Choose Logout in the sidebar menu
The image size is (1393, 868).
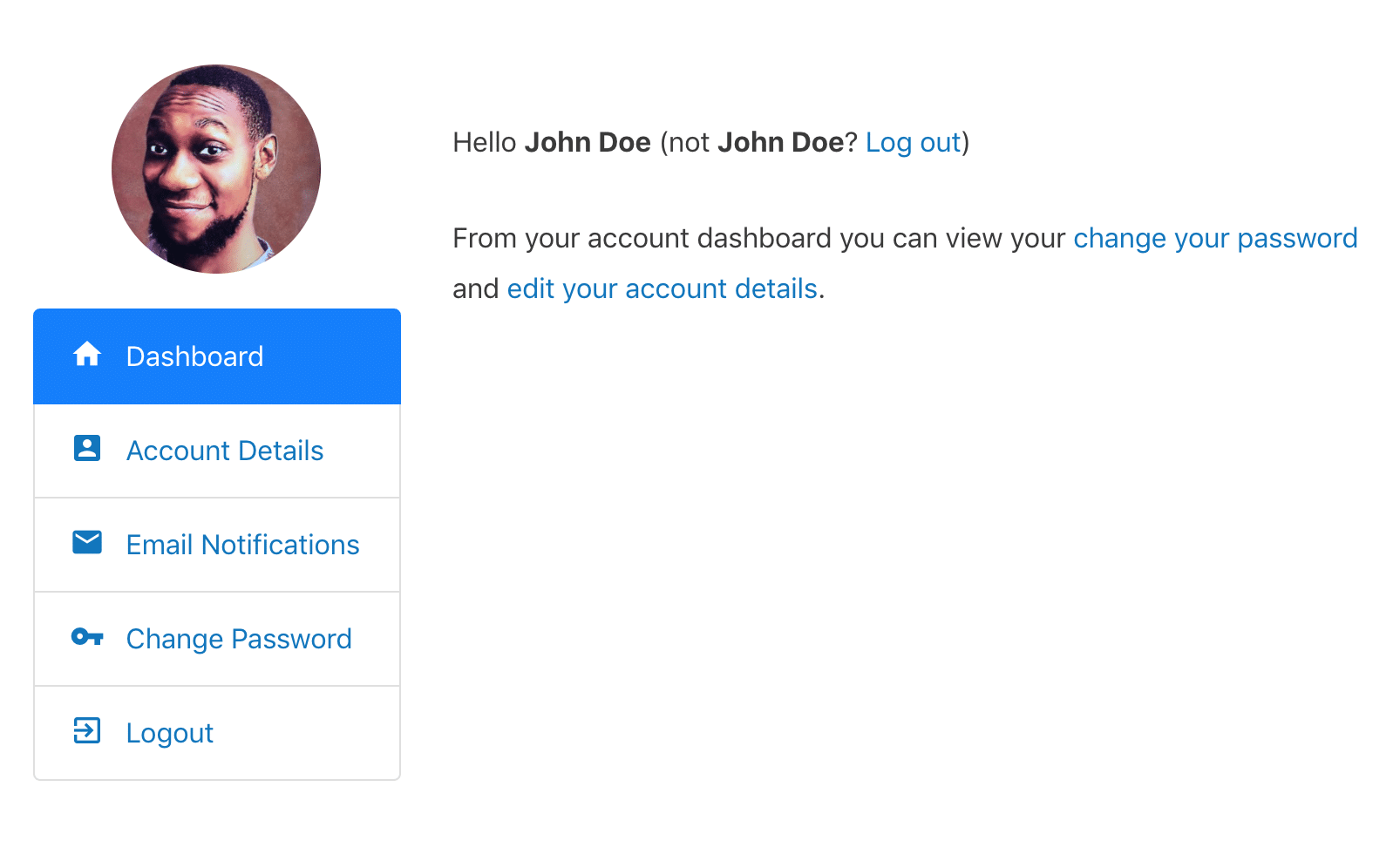217,733
